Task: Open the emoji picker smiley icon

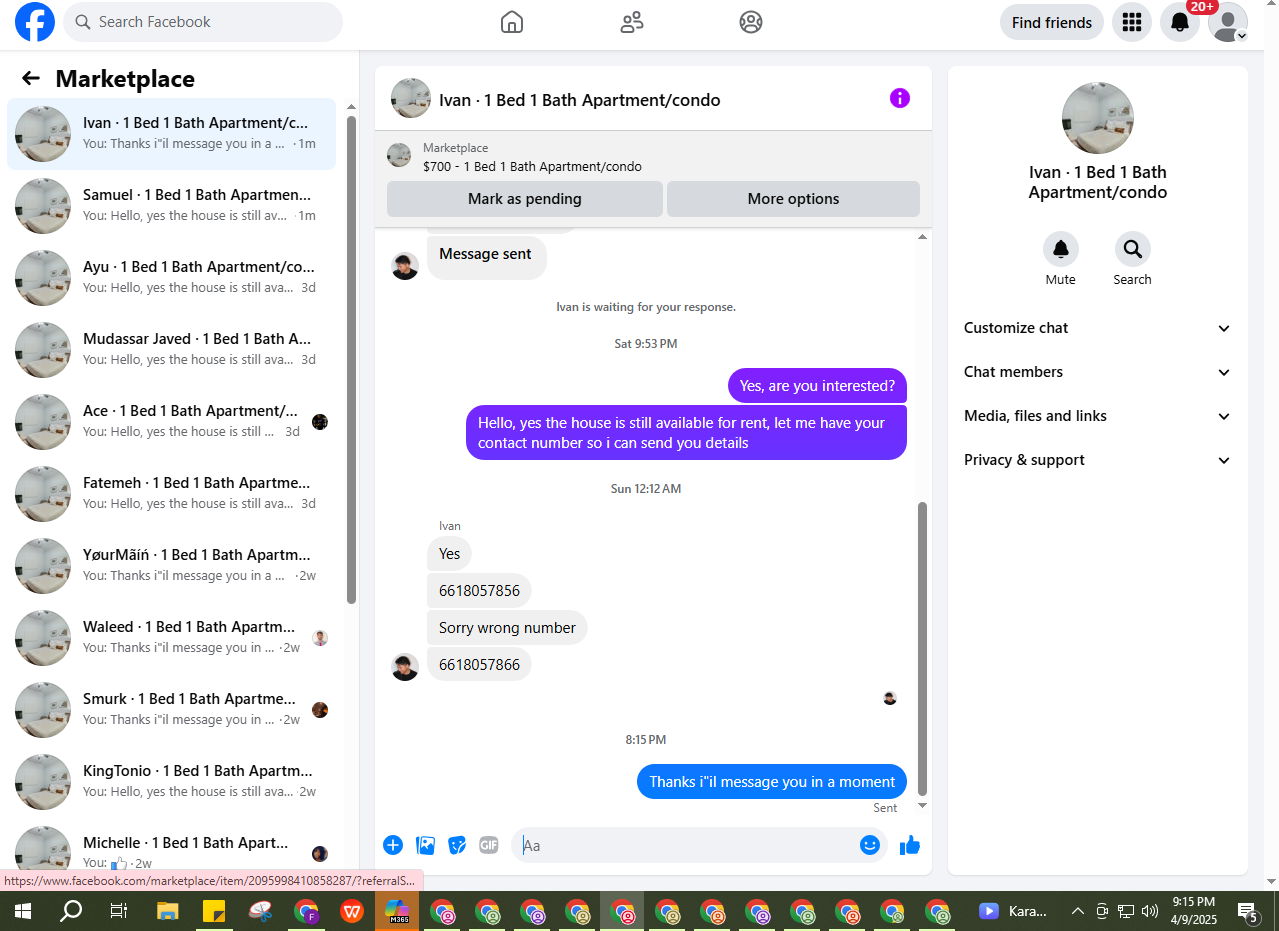Action: 870,845
